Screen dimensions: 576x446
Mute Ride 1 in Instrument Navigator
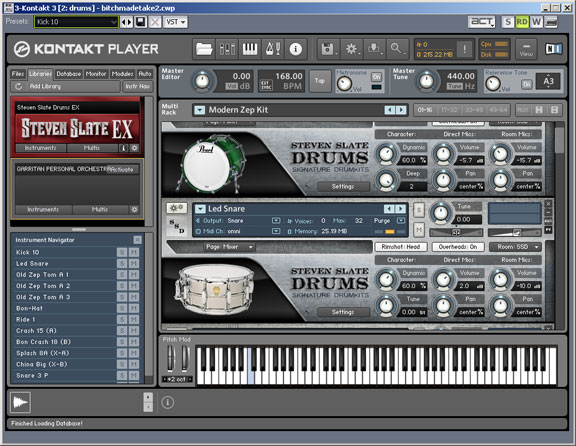(134, 320)
